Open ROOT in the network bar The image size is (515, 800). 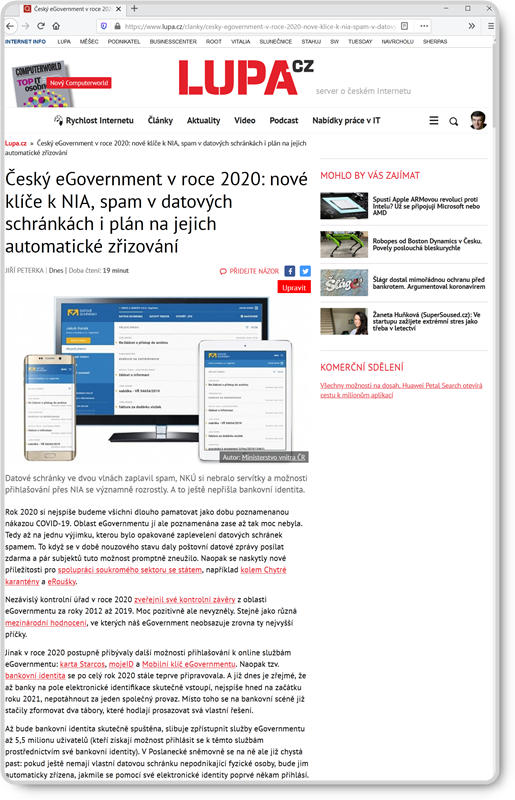tap(214, 42)
